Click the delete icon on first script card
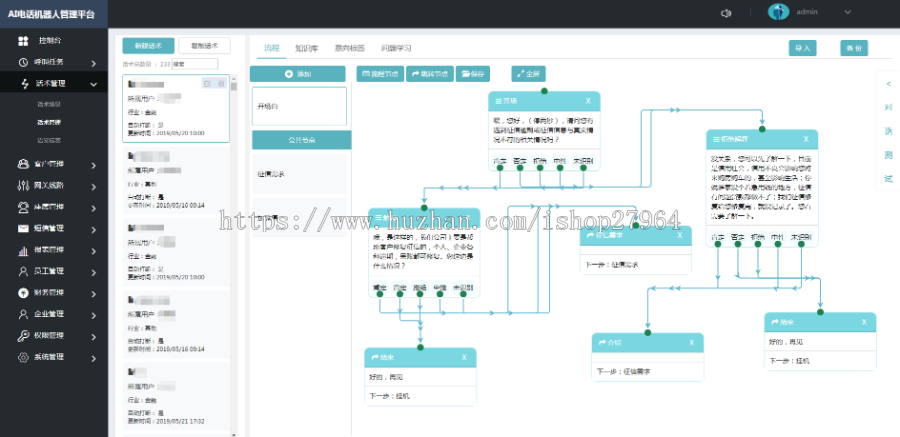 click(221, 83)
